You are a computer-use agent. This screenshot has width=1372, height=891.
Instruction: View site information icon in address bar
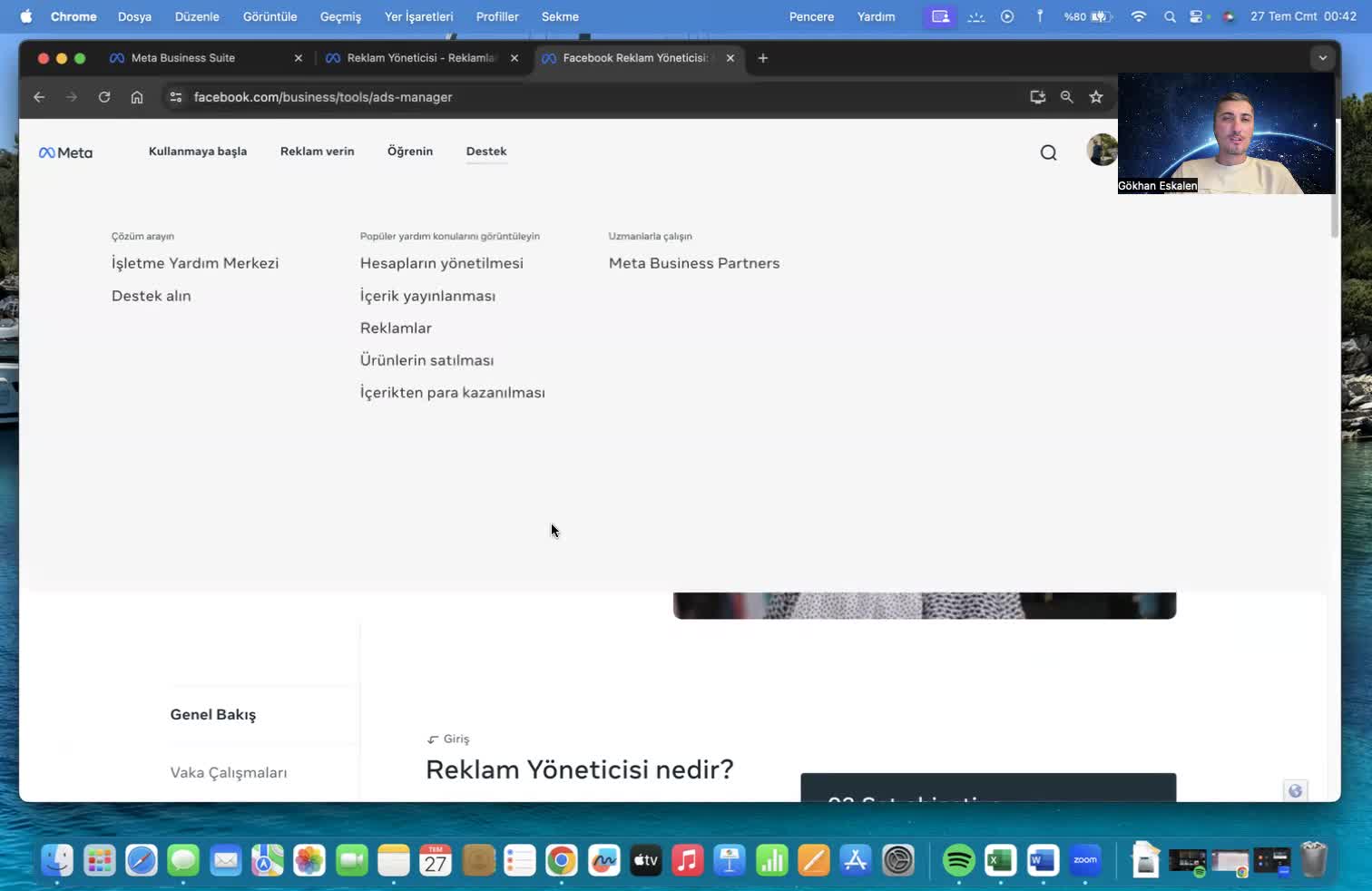click(x=176, y=97)
